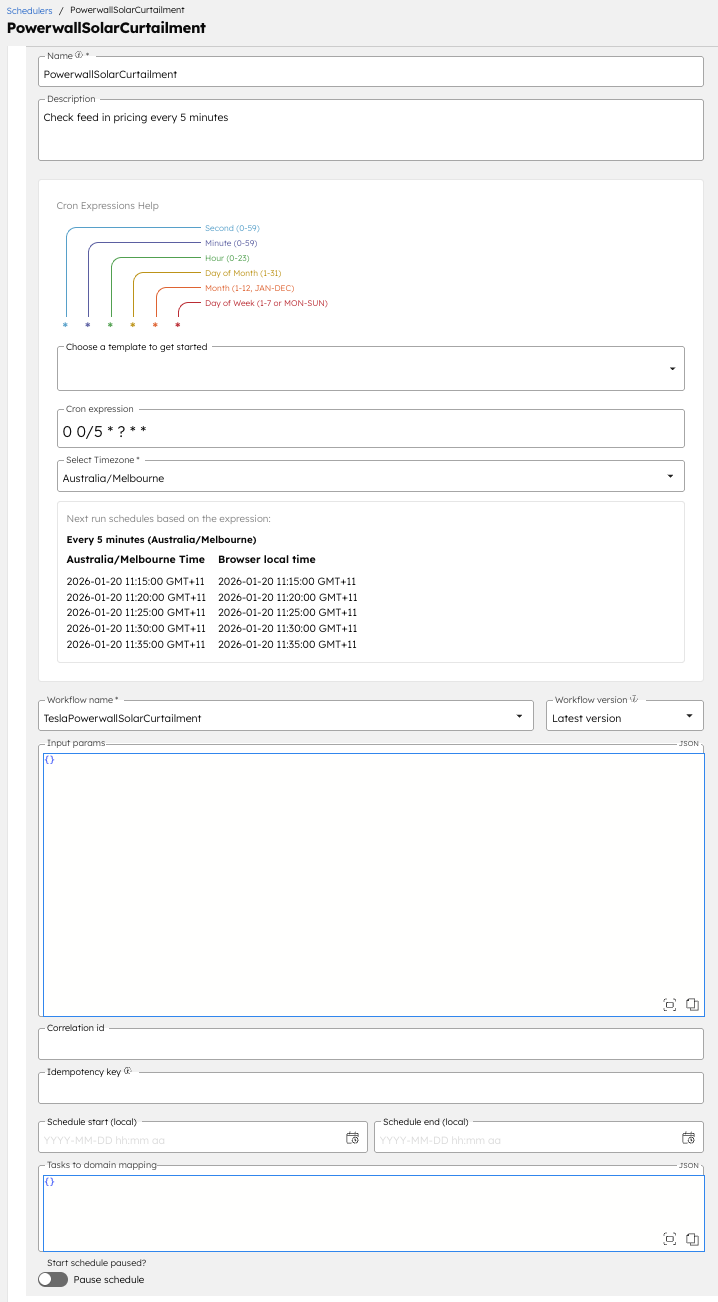Copy the Input params JSON
Image resolution: width=718 pixels, height=1302 pixels.
click(x=691, y=1004)
